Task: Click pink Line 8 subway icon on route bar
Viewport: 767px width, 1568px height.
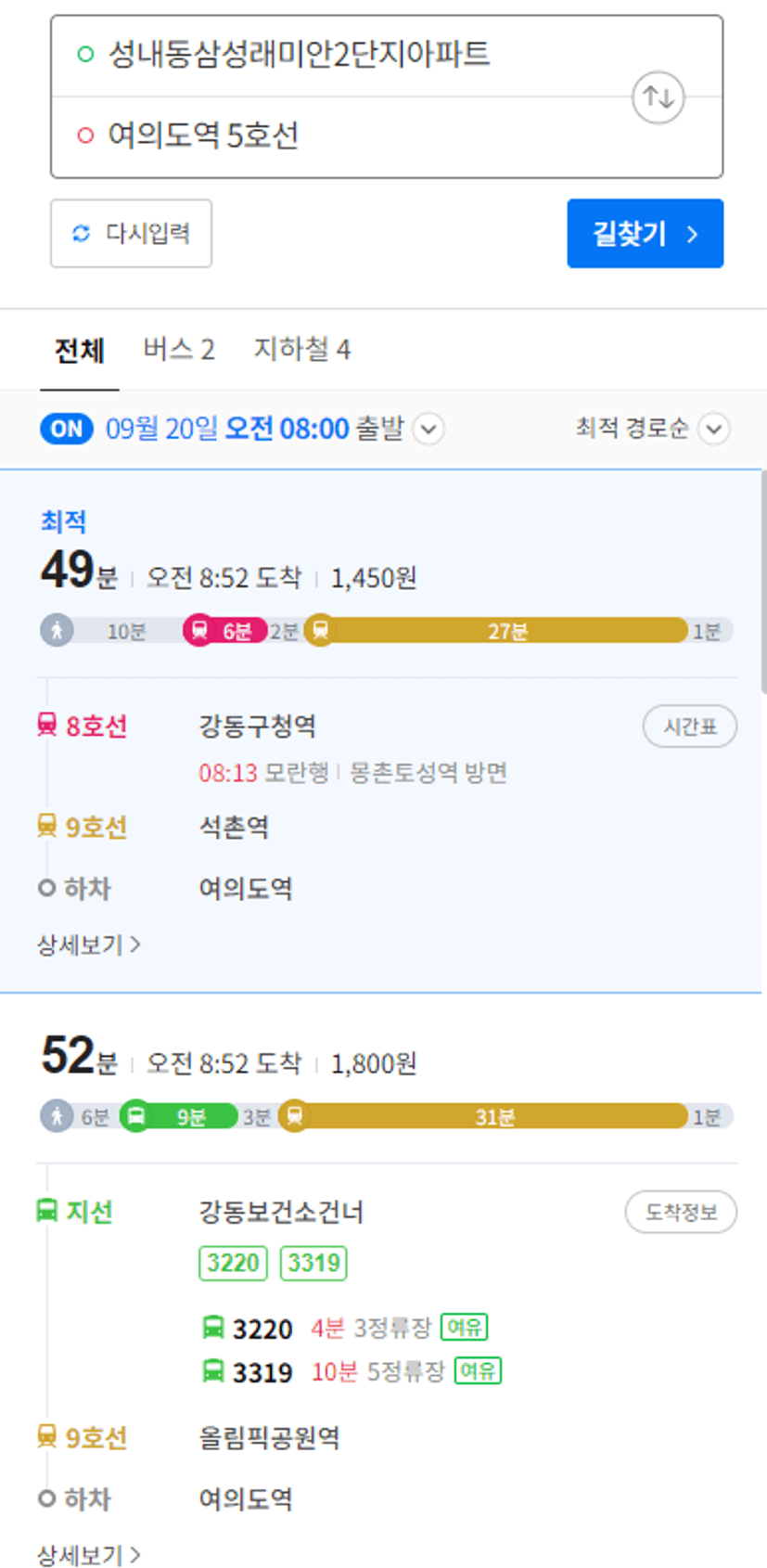Action: coord(199,631)
